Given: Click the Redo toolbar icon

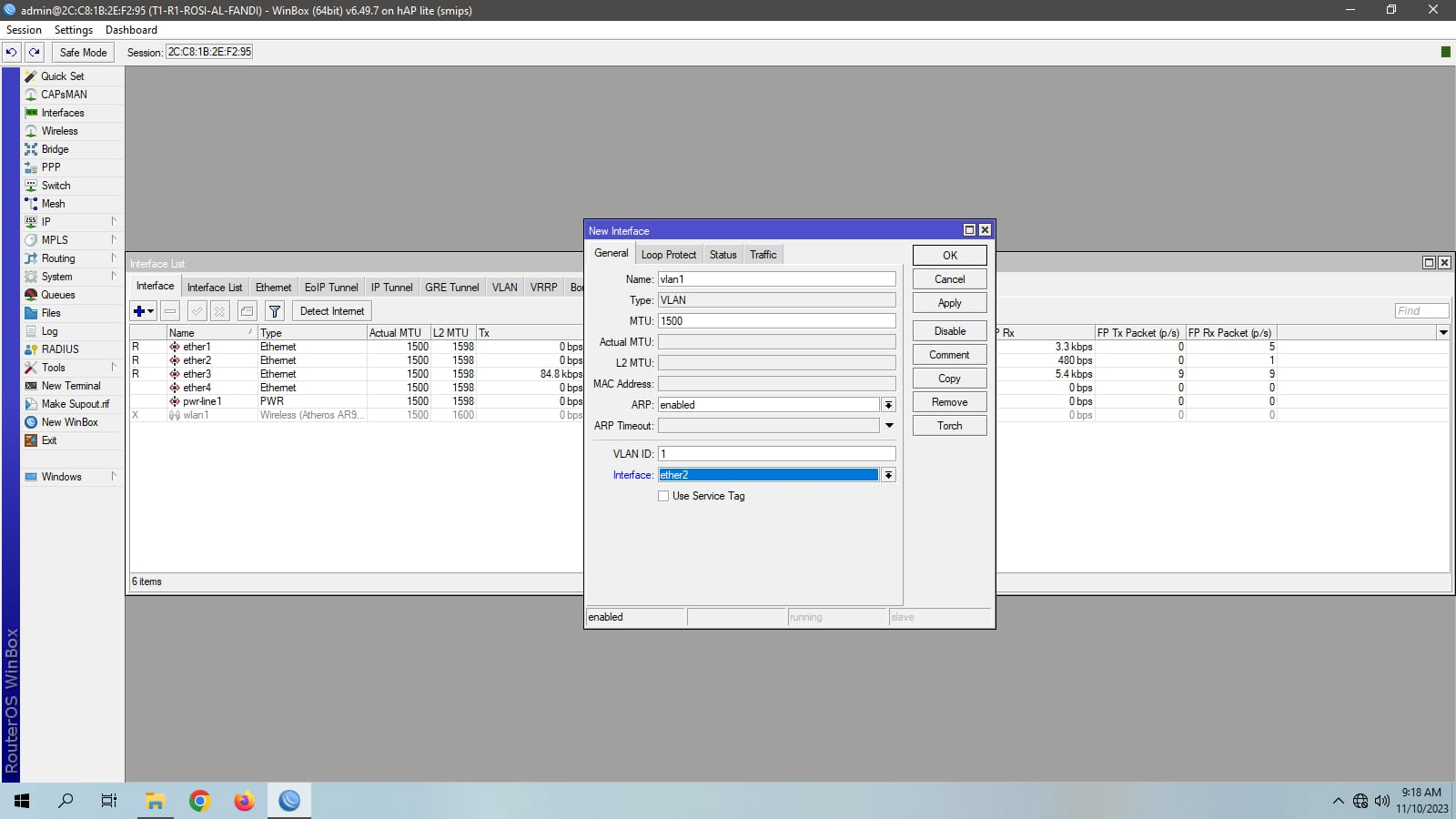Looking at the screenshot, I should click(35, 52).
